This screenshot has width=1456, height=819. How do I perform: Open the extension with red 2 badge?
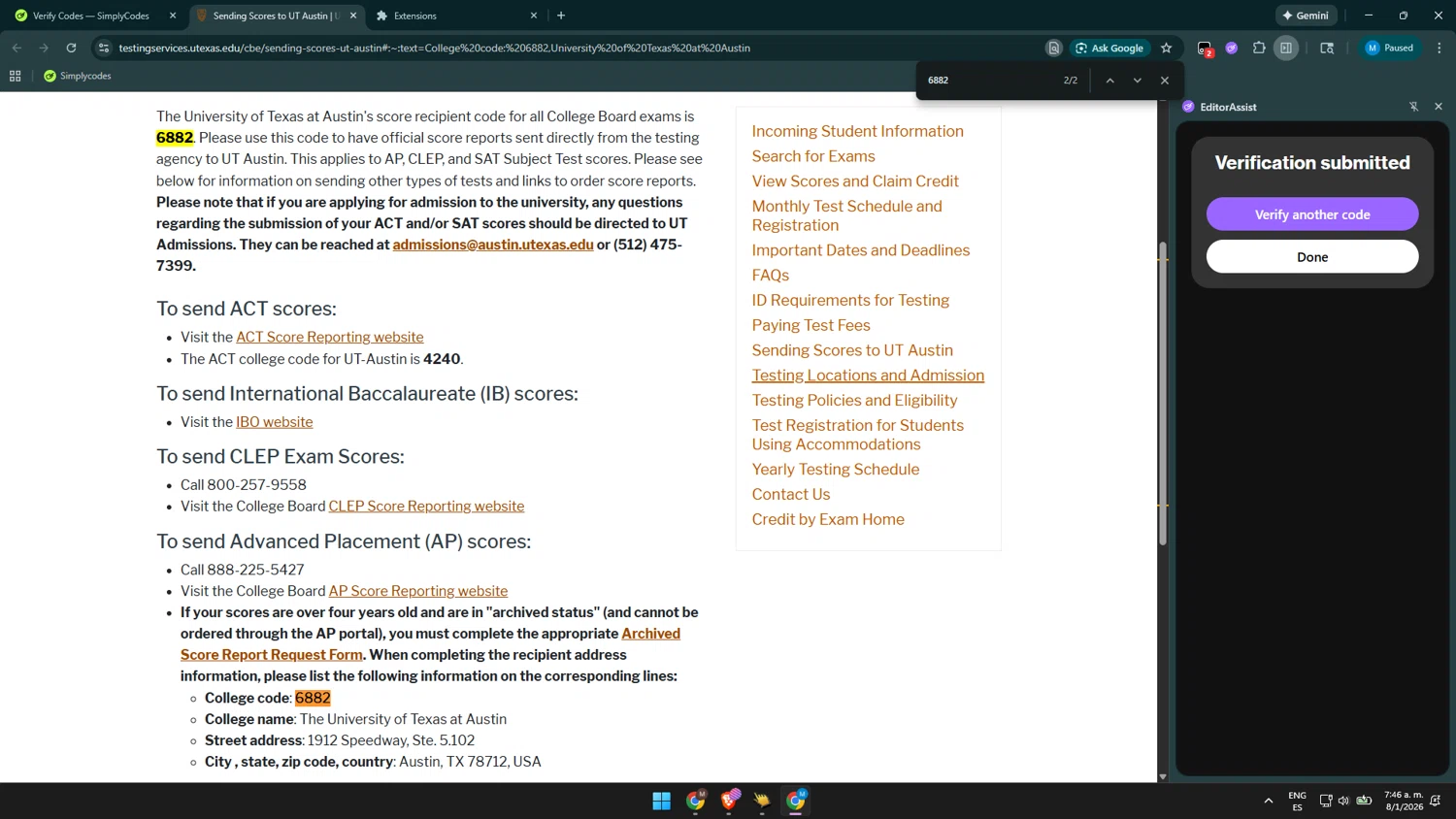(1205, 48)
